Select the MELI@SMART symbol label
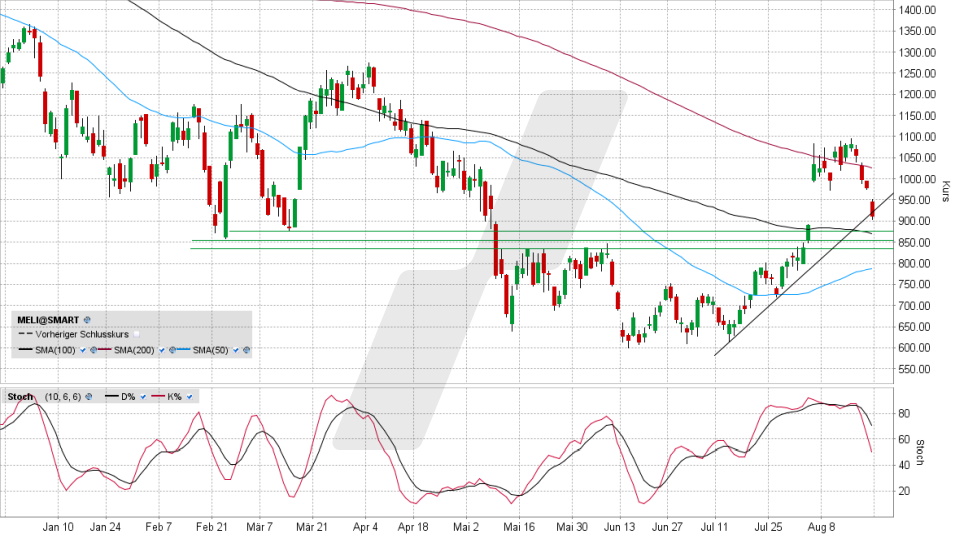 tap(48, 320)
